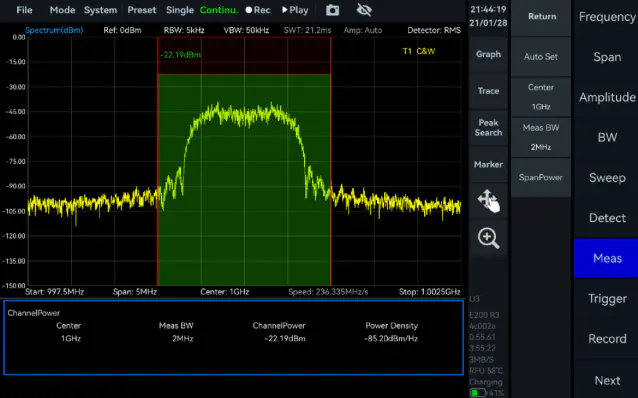
Task: Open the Amplitude settings tab
Action: 607,97
